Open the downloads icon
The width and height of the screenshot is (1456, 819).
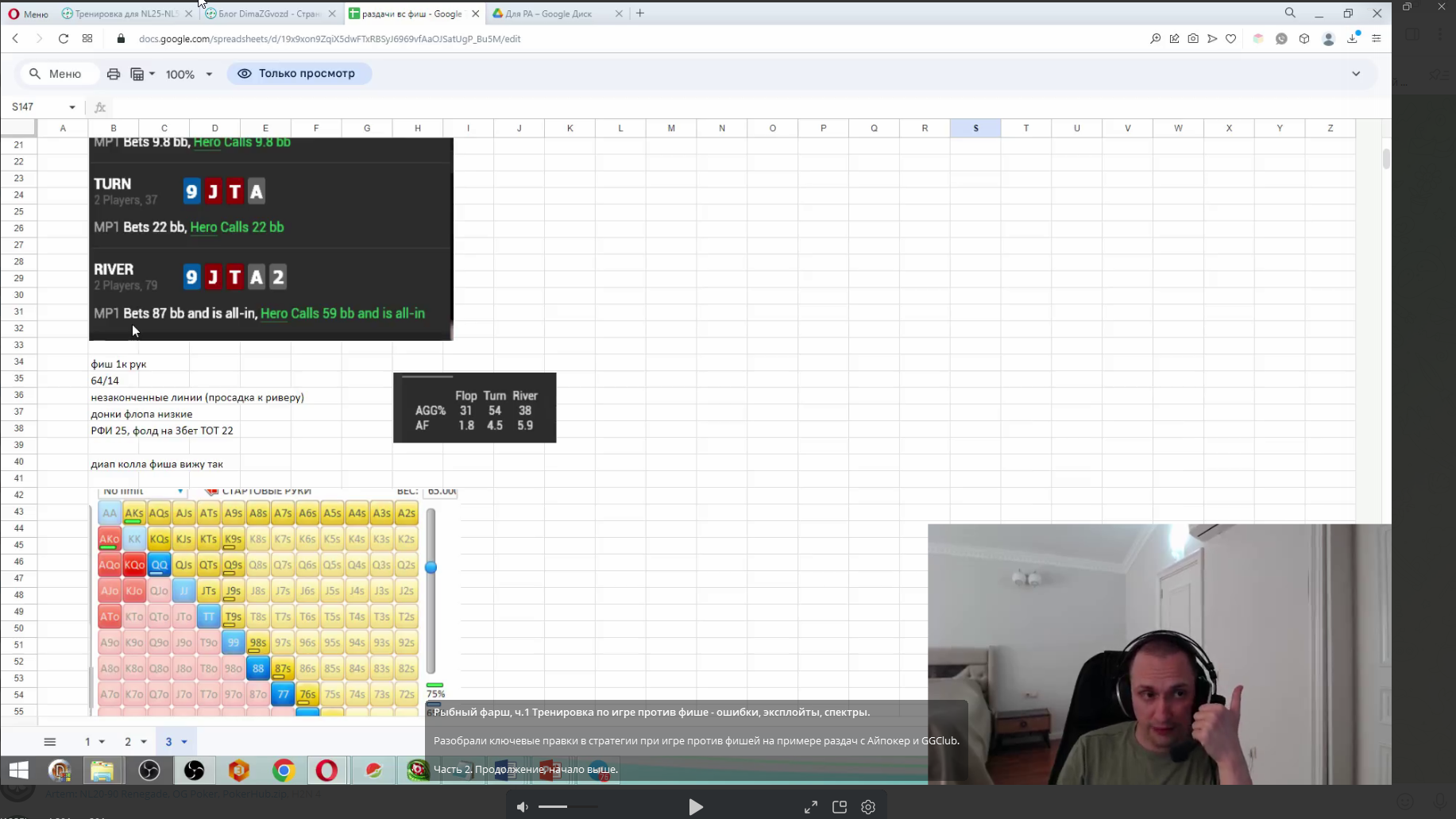pos(1353,38)
